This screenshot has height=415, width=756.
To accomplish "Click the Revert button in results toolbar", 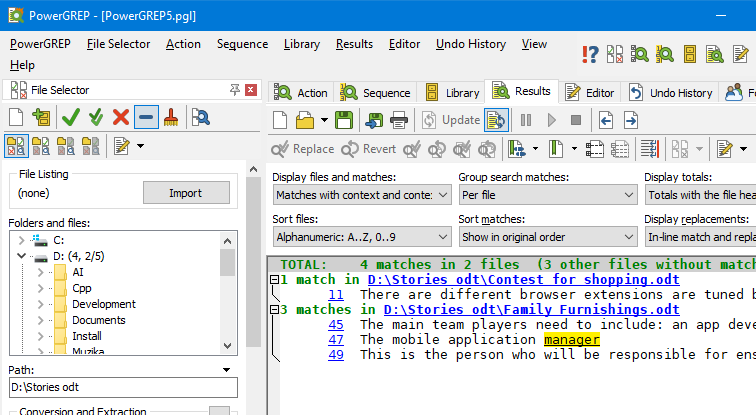I will [x=368, y=149].
